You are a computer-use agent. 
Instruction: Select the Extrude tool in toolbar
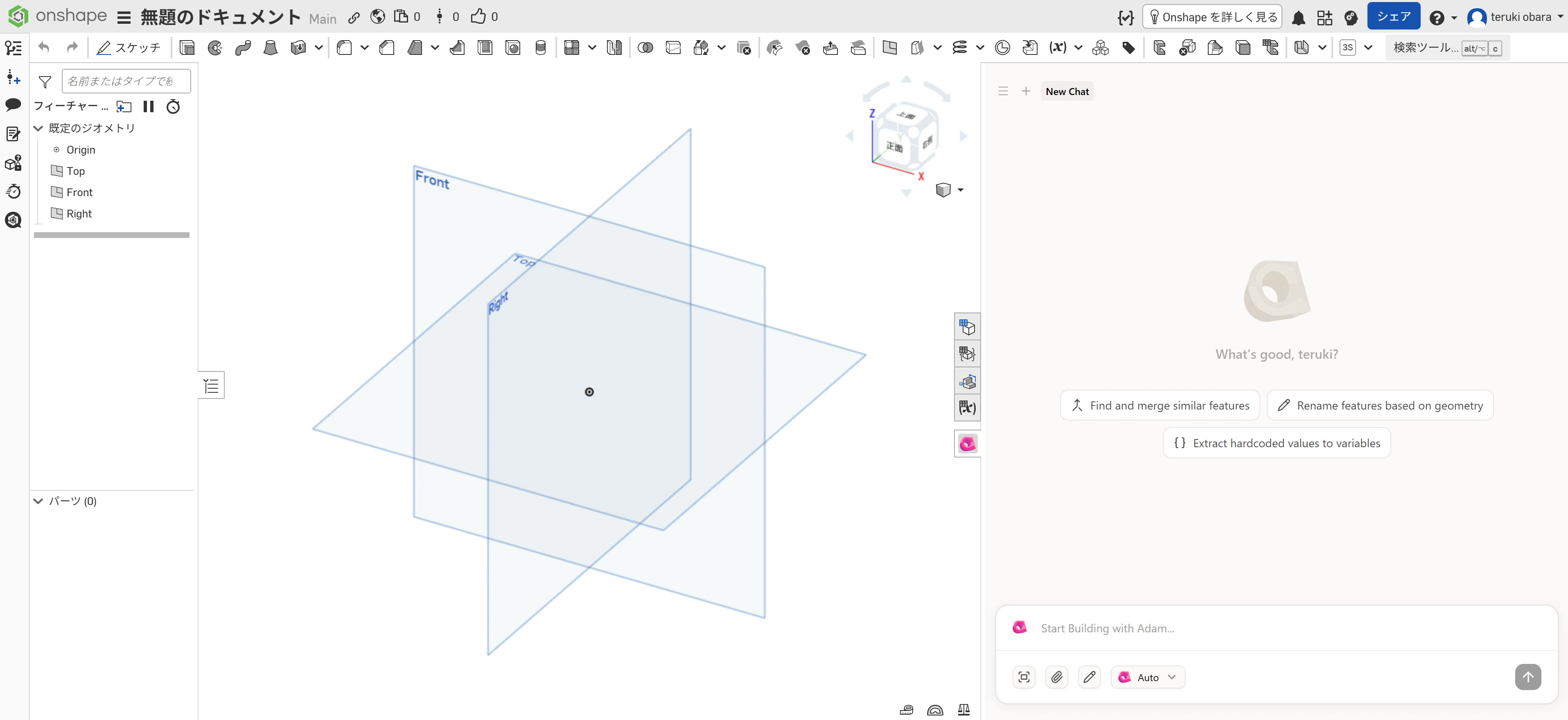pos(187,48)
